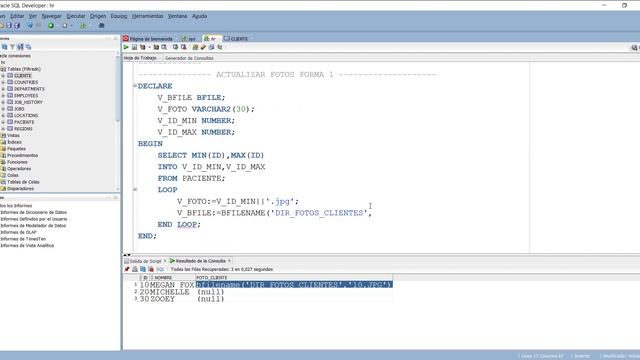This screenshot has height=360, width=640.
Task: Click the red delete icon in query result toolbar
Action: pyautogui.click(x=151, y=269)
